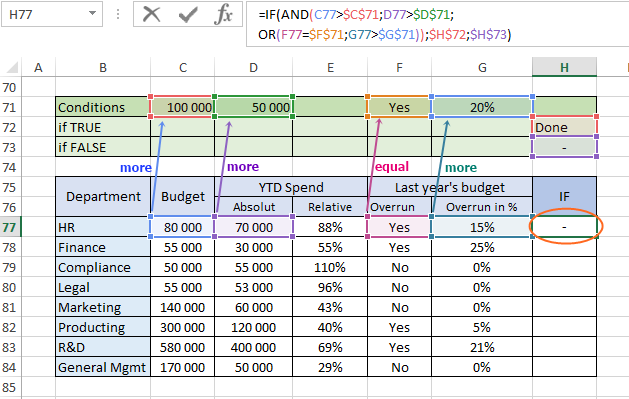Select column H header
Image resolution: width=629 pixels, height=399 pixels.
click(564, 67)
